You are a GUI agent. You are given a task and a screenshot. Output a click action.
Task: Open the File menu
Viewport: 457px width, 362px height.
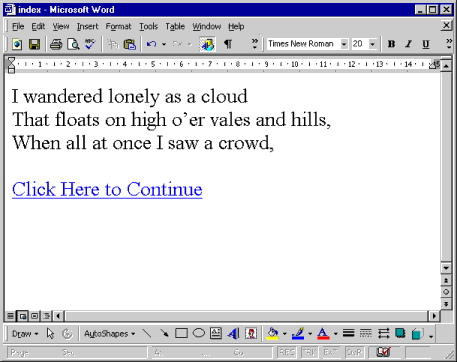tap(18, 26)
